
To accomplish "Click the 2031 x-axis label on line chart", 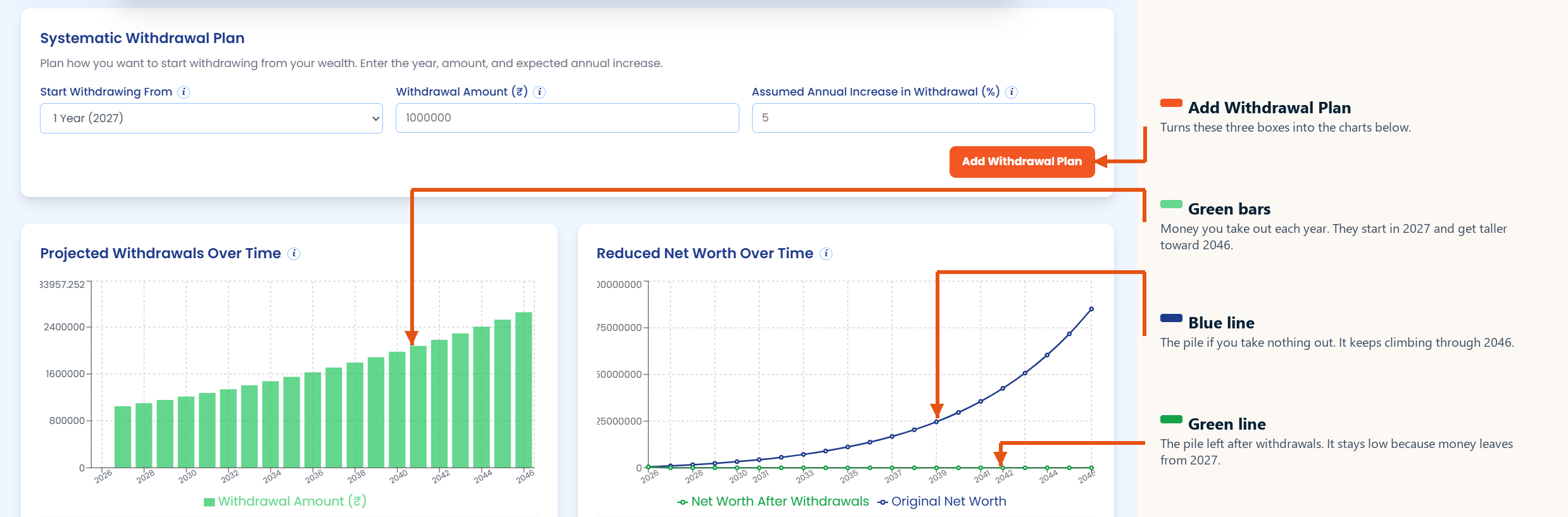I will [760, 477].
